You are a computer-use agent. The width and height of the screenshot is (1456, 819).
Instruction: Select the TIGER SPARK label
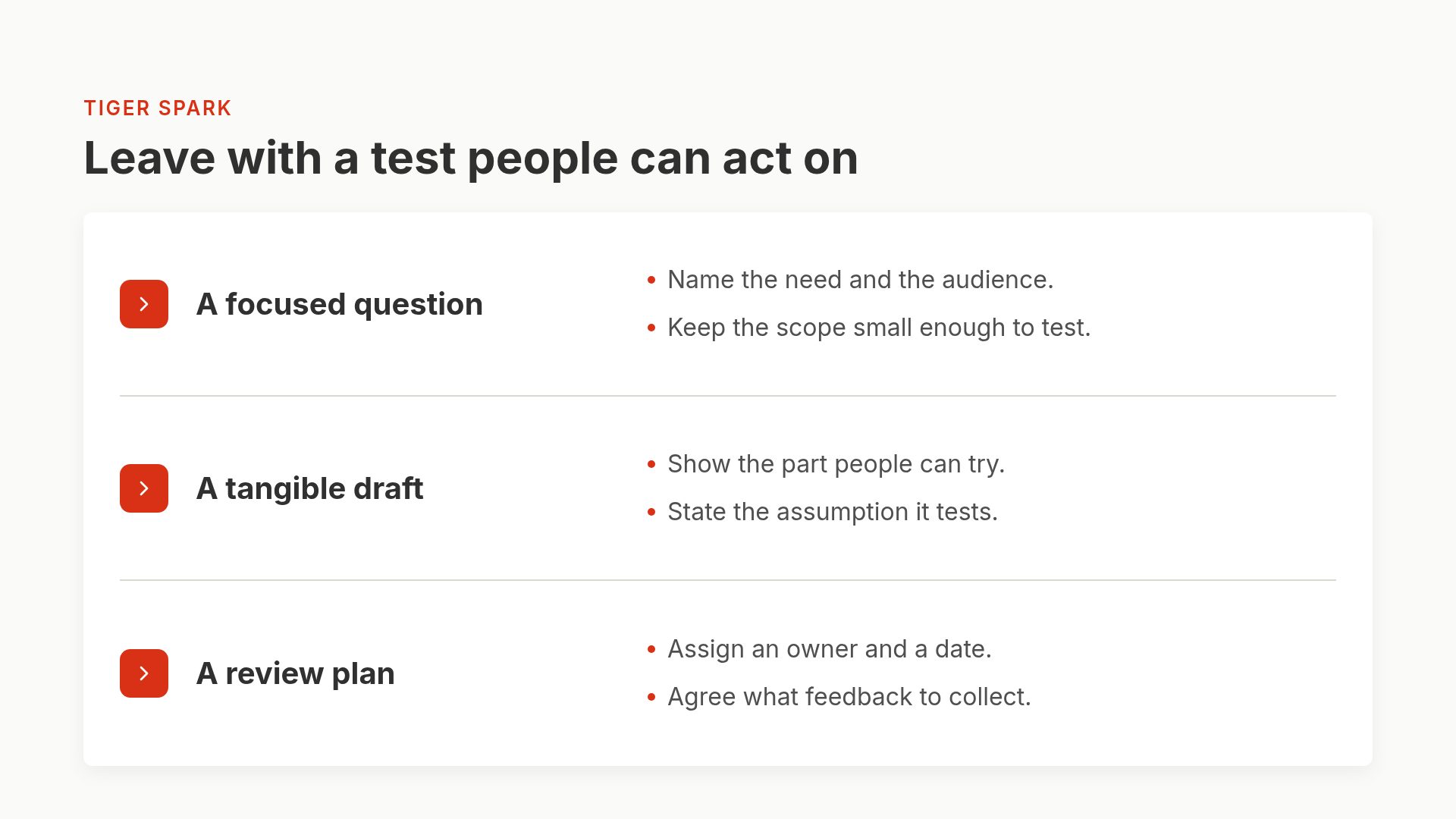click(158, 108)
